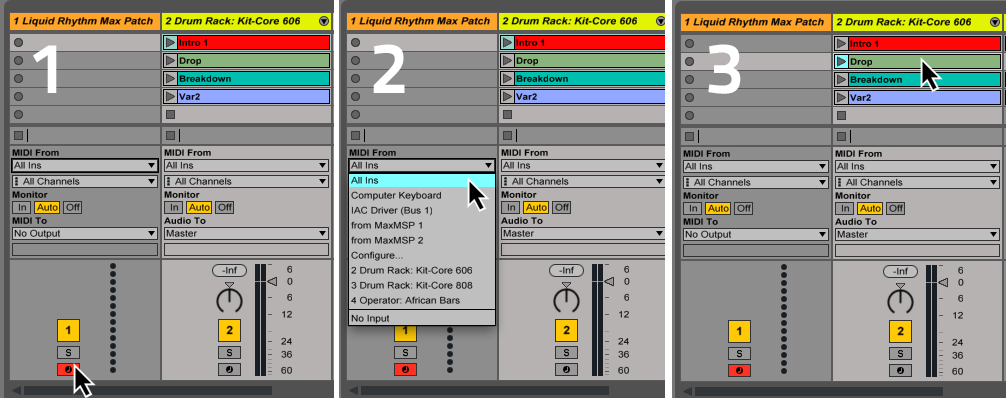Click the -Inf peak level display, panel 3
This screenshot has width=1006, height=398.
900,272
